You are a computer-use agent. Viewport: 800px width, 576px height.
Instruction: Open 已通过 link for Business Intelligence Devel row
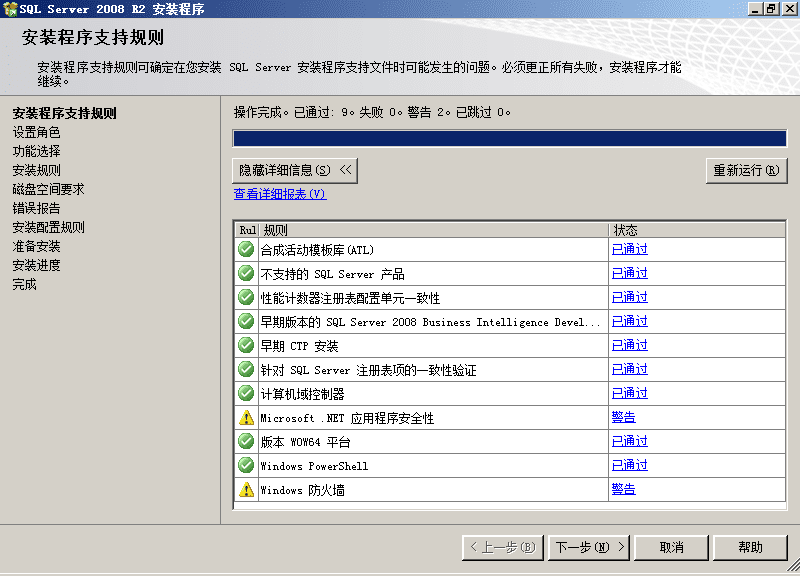630,321
